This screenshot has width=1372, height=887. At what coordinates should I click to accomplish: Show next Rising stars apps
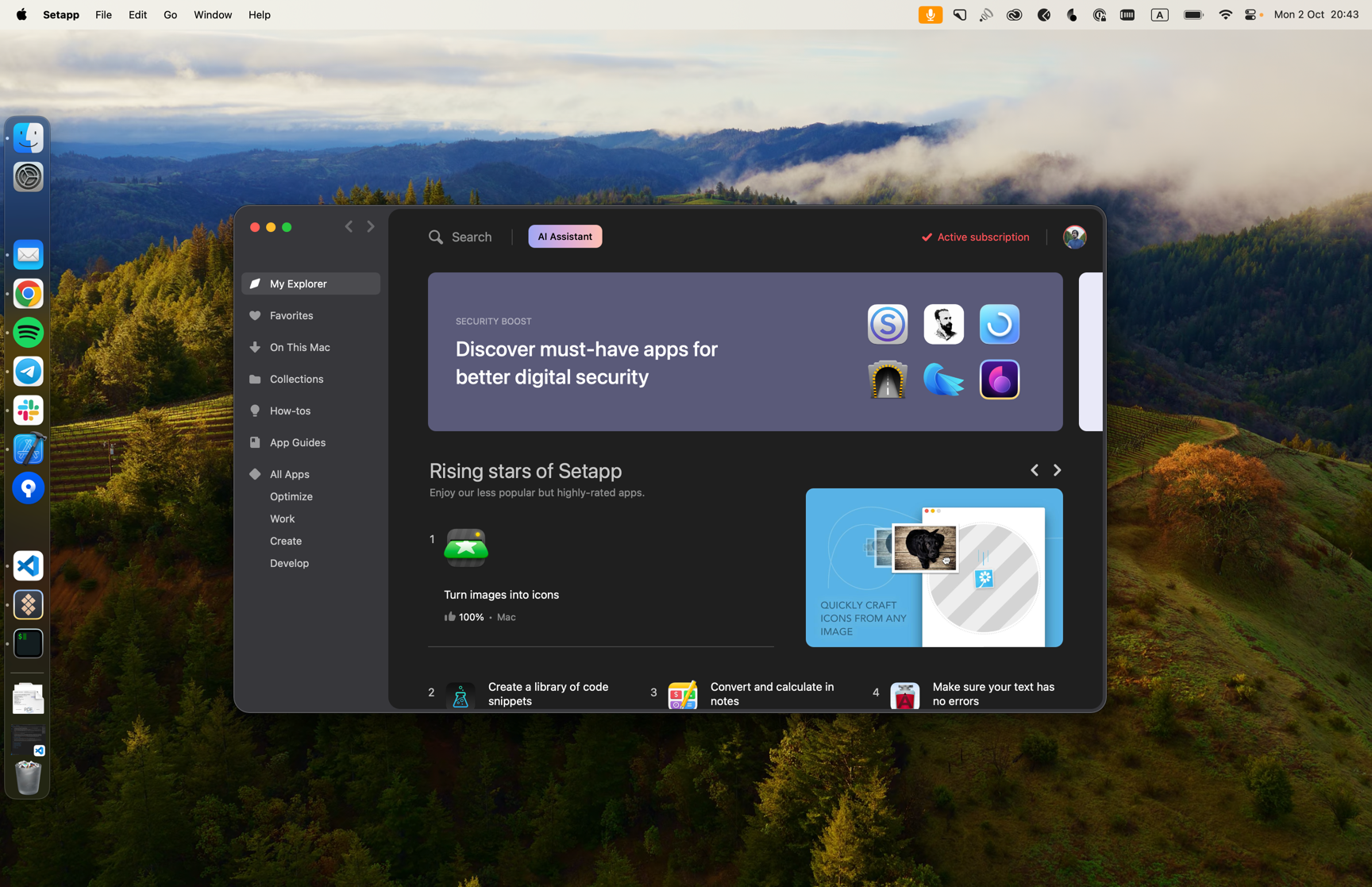[1057, 470]
